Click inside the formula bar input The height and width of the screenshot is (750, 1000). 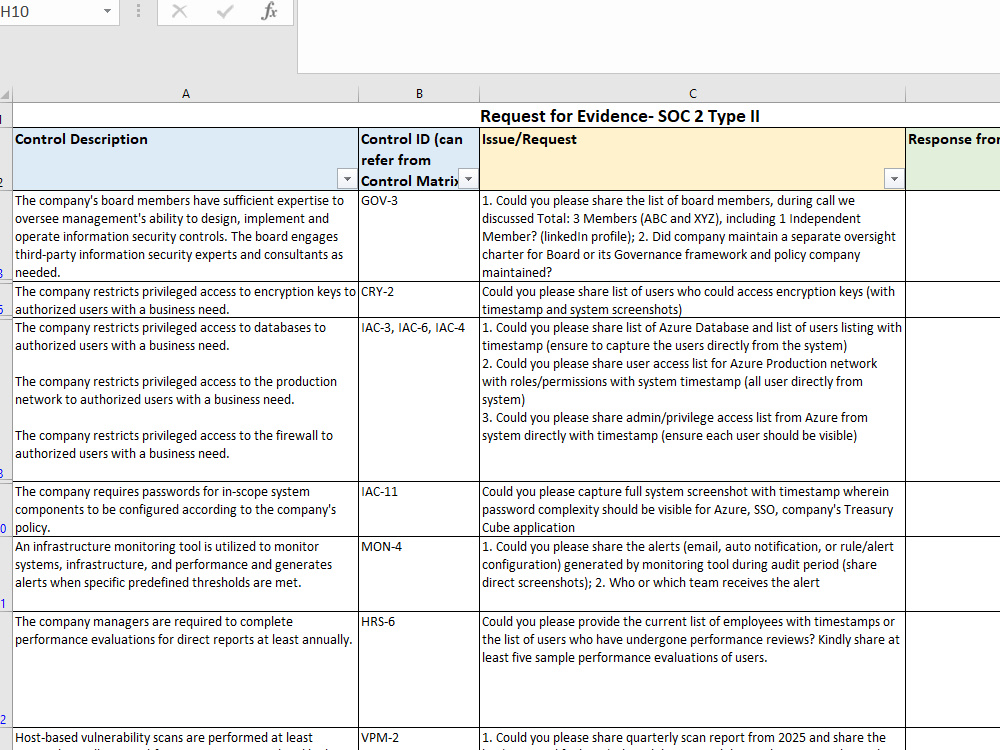coord(649,36)
